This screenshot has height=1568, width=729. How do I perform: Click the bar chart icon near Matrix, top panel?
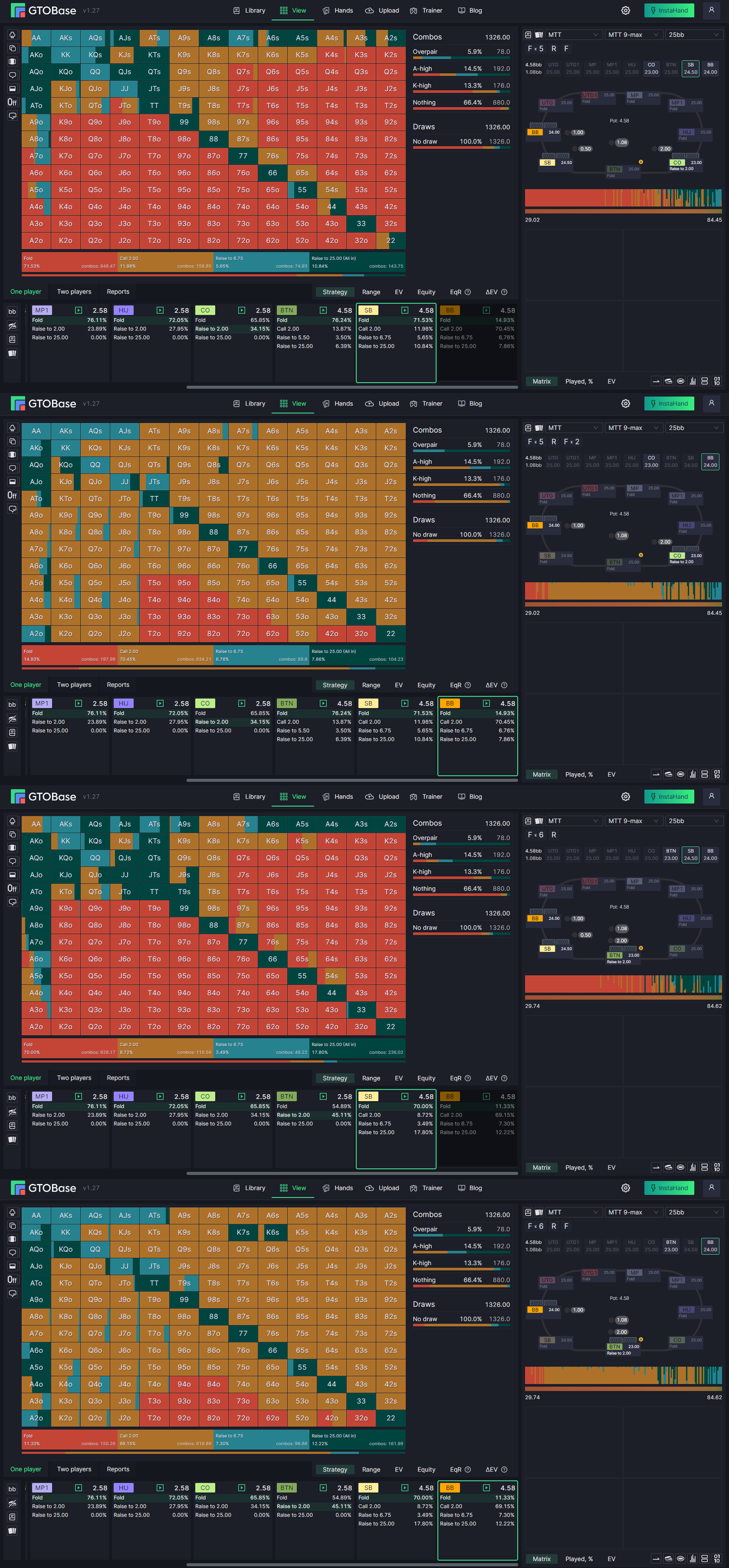click(693, 382)
